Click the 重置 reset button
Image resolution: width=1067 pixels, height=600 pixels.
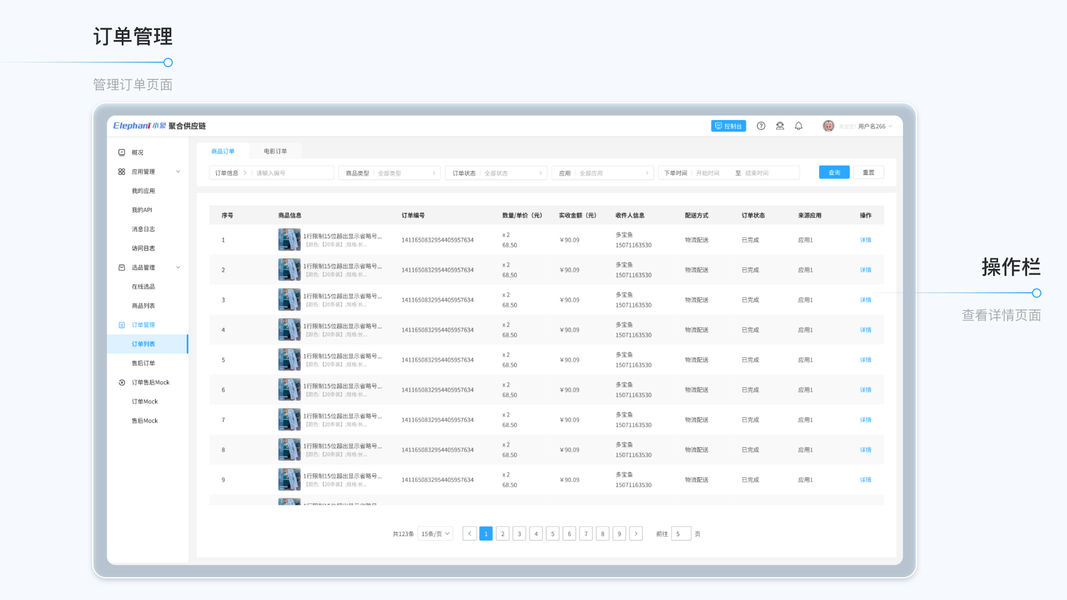pos(868,173)
